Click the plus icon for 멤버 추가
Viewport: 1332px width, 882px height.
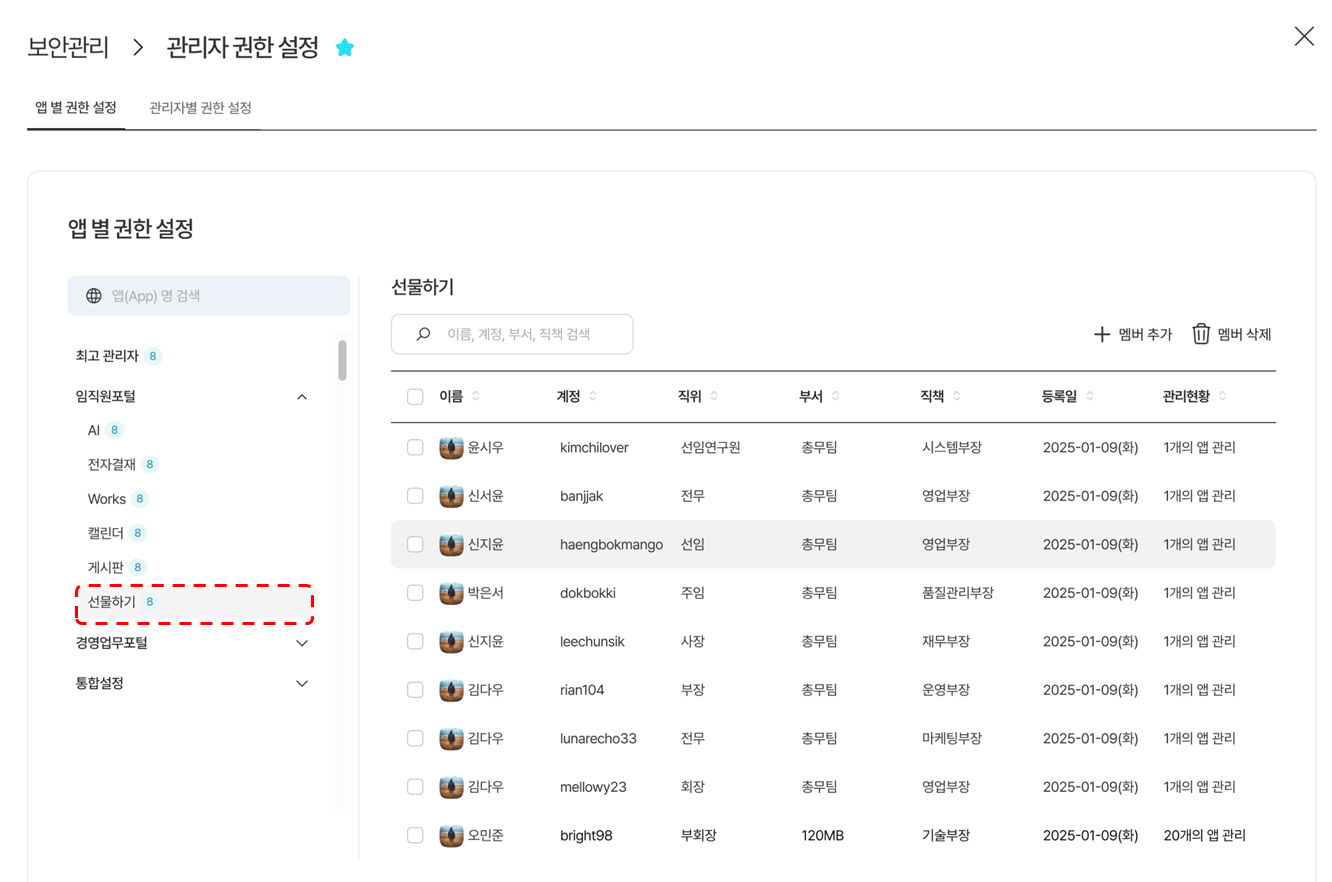click(x=1102, y=334)
